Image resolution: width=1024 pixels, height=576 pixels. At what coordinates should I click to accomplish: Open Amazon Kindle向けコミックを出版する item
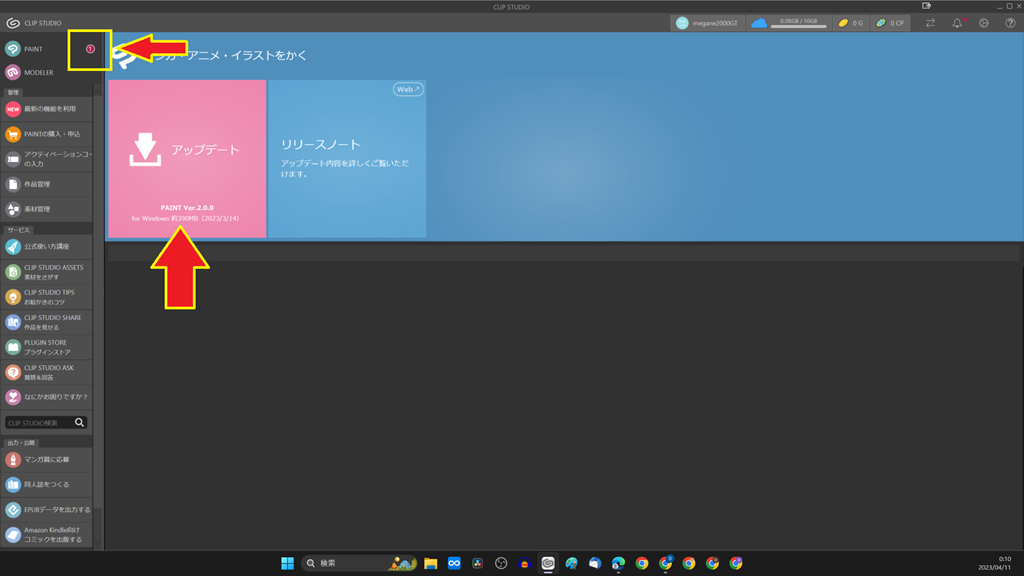(x=46, y=535)
